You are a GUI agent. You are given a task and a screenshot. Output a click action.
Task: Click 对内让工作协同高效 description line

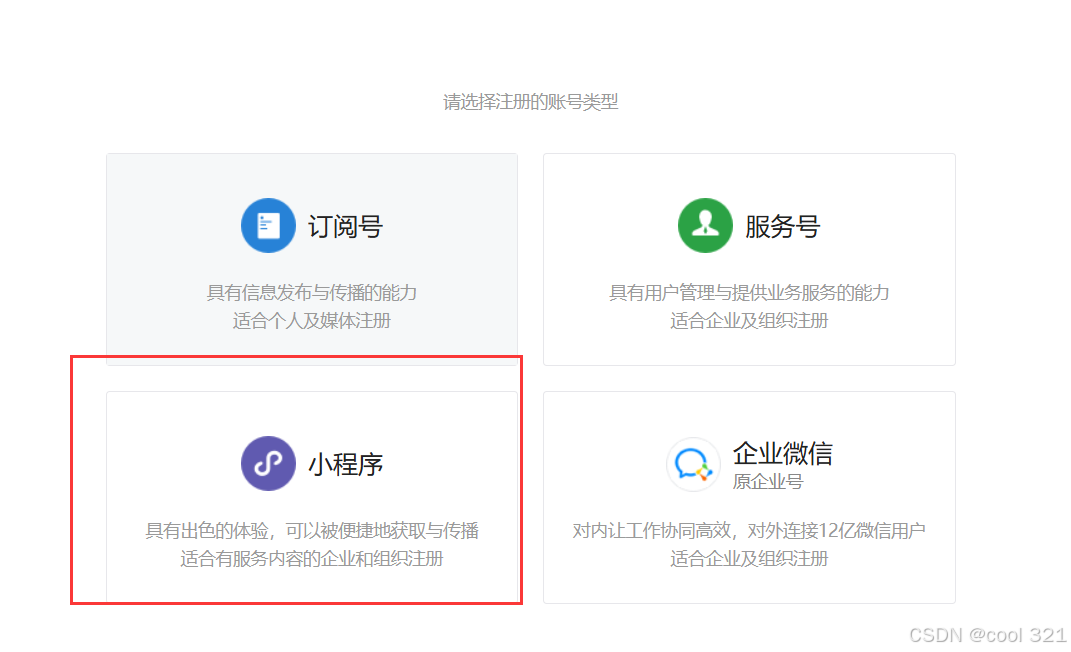click(x=749, y=530)
